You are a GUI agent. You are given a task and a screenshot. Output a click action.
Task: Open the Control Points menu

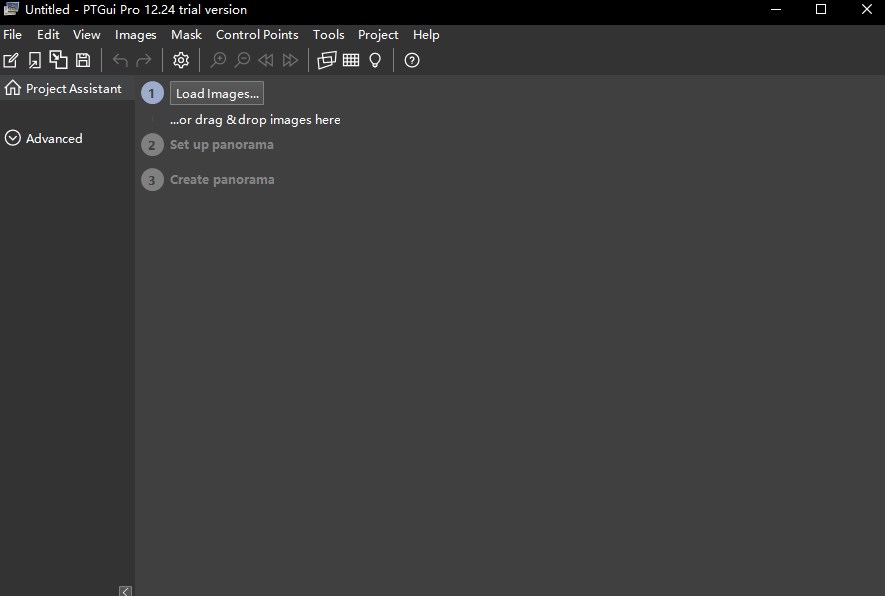point(257,34)
